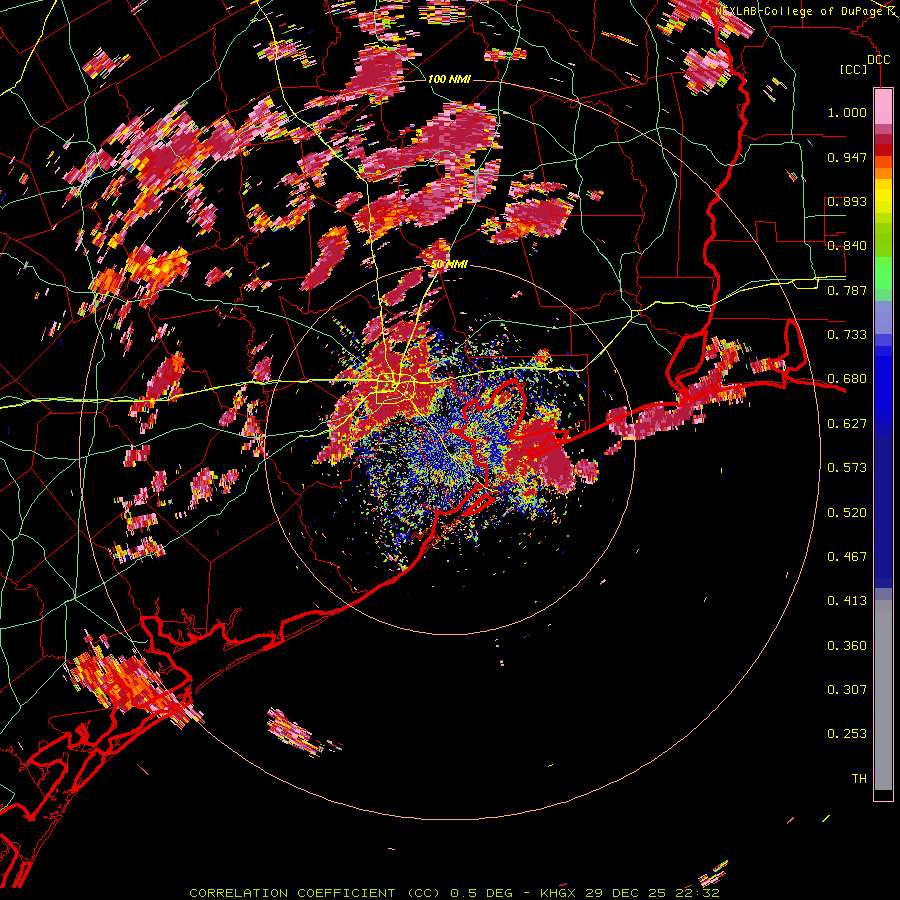Click the [CC] units label
The width and height of the screenshot is (900, 900).
(854, 70)
